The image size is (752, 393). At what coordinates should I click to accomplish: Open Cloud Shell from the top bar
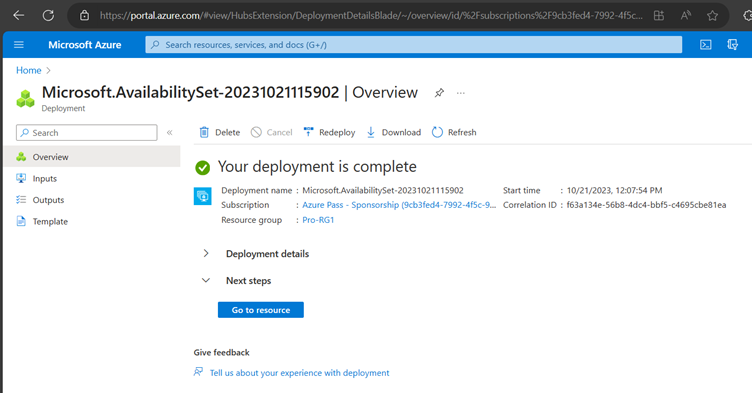pos(705,45)
